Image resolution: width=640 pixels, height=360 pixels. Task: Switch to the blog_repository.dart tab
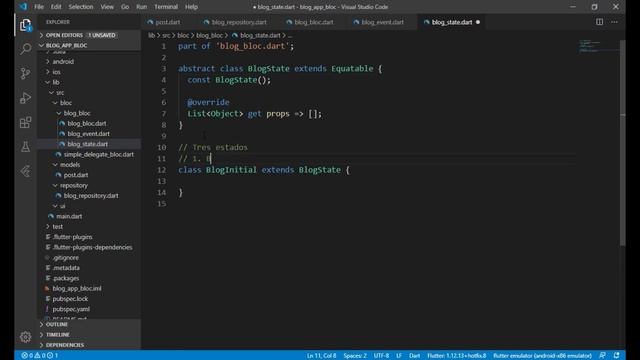click(x=239, y=22)
